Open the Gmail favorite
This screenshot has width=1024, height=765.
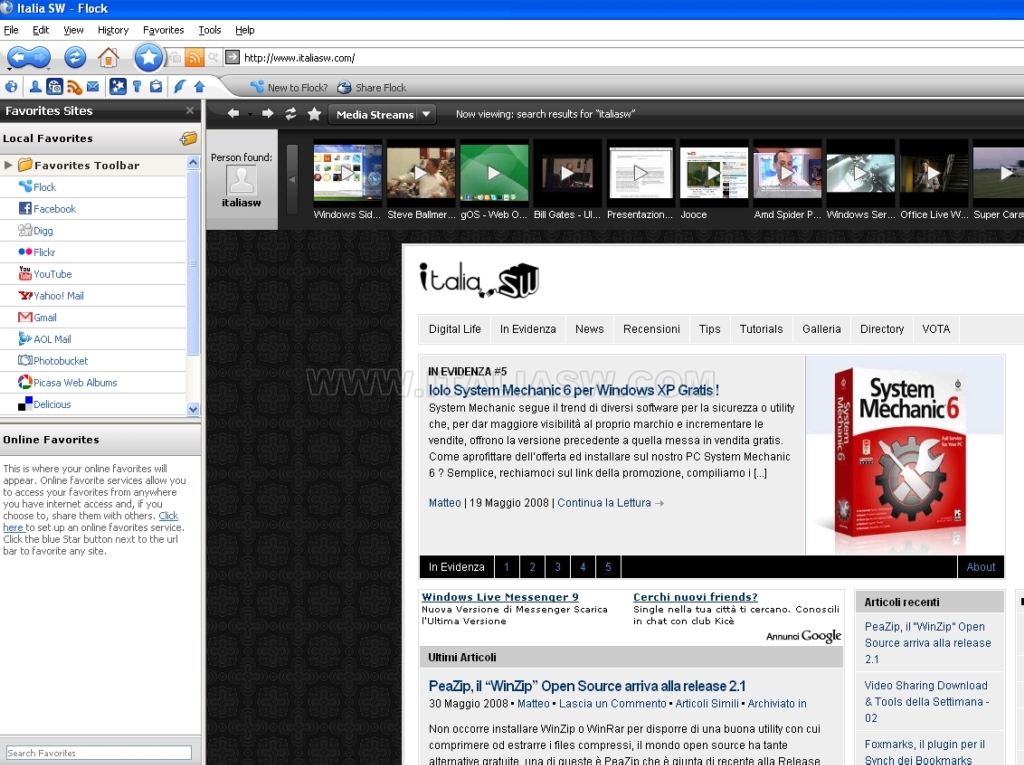37,317
